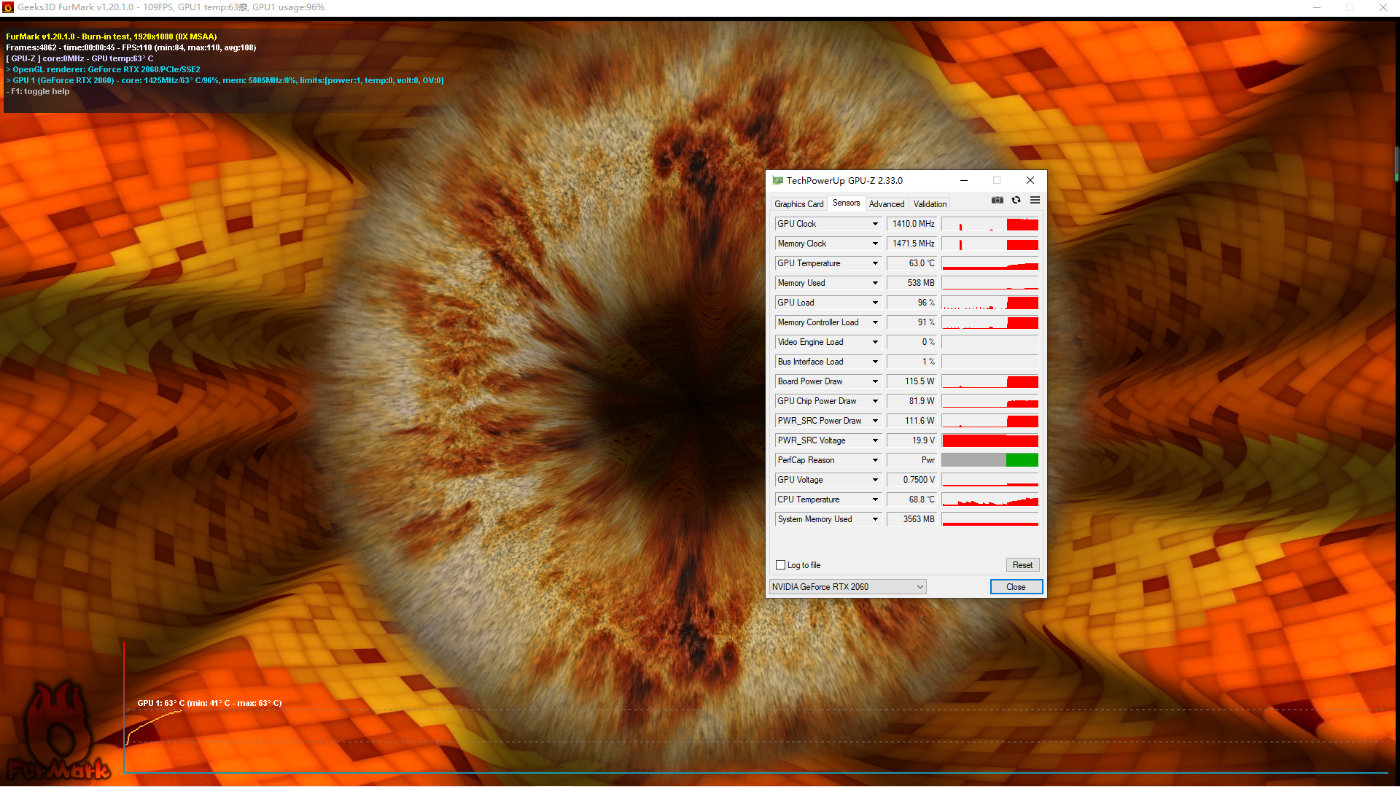Open the PerfCap Reason dropdown arrow

point(875,461)
